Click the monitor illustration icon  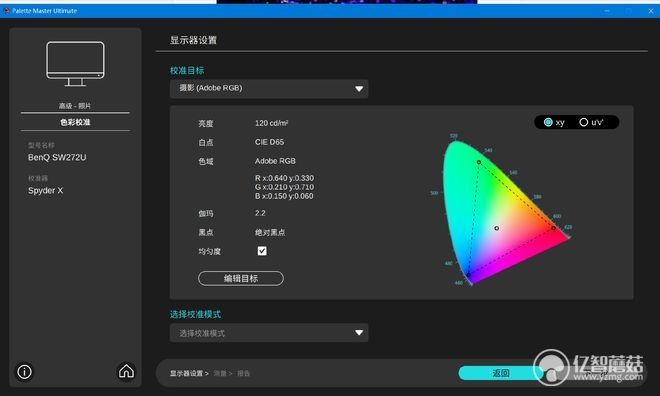pyautogui.click(x=75, y=64)
